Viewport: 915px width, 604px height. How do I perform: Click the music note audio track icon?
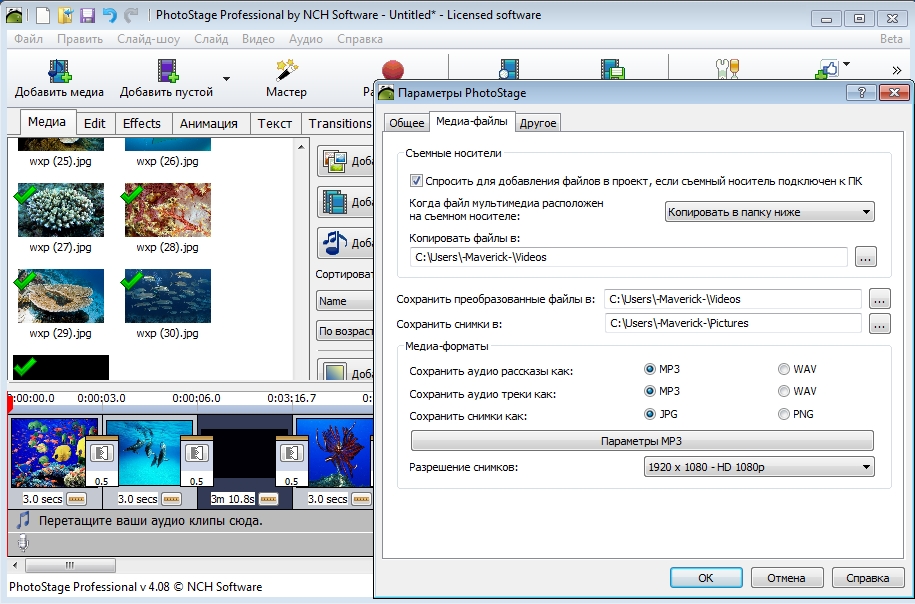pyautogui.click(x=23, y=520)
